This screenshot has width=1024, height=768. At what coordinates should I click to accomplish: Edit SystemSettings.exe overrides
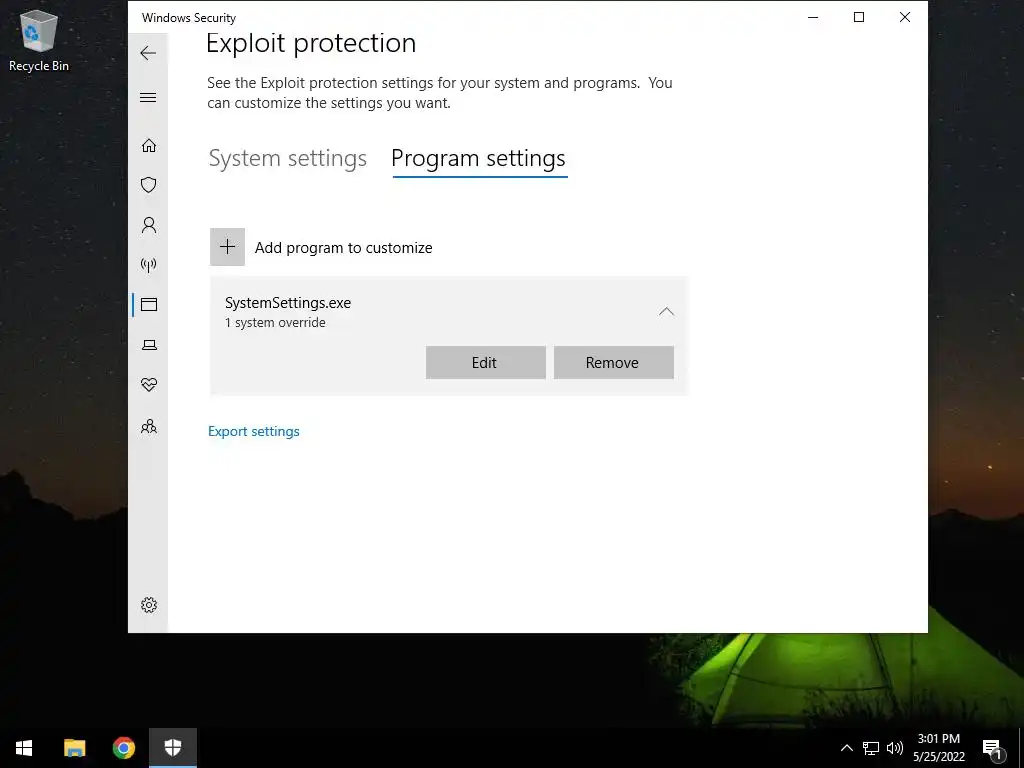[485, 362]
